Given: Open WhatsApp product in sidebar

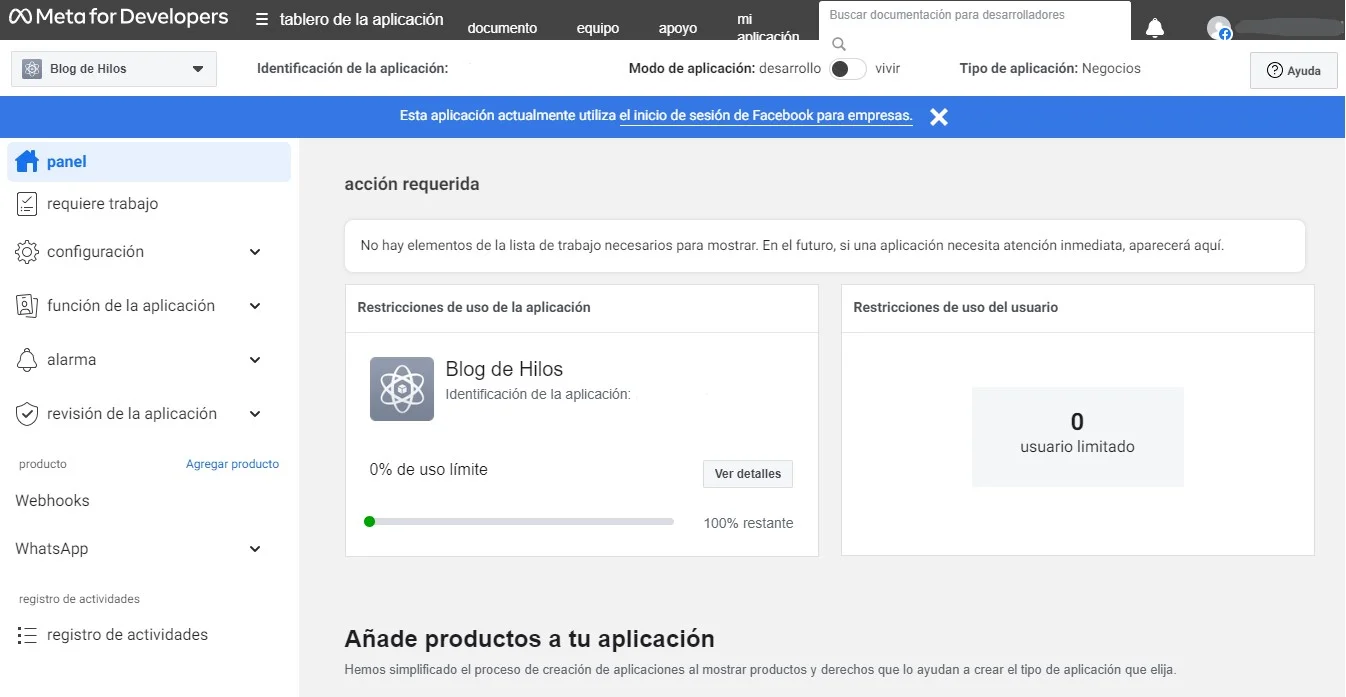Looking at the screenshot, I should pyautogui.click(x=52, y=549).
